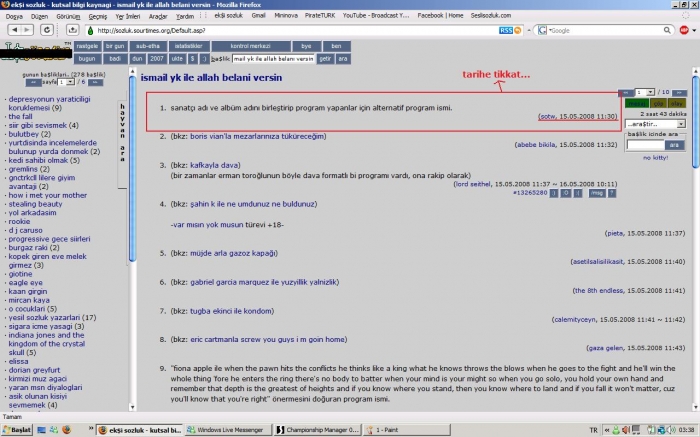
Task: Click the Google search engine icon
Action: 542,30
